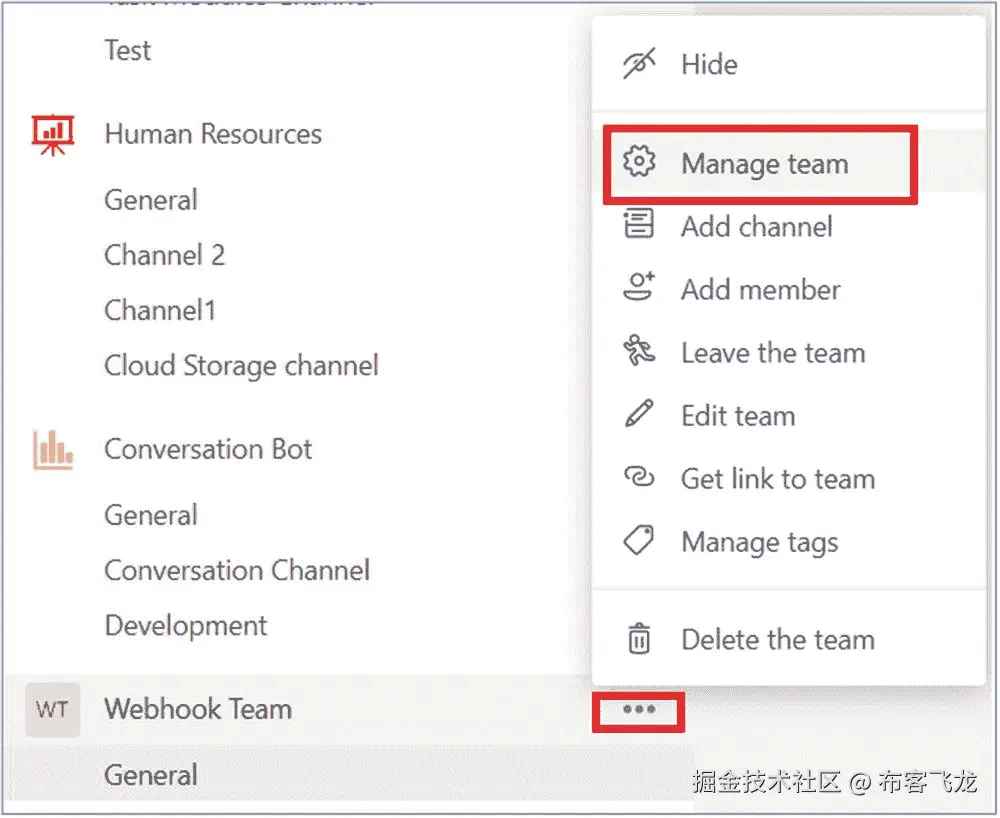The image size is (1000, 818).
Task: Click the Add channel icon
Action: [x=638, y=226]
